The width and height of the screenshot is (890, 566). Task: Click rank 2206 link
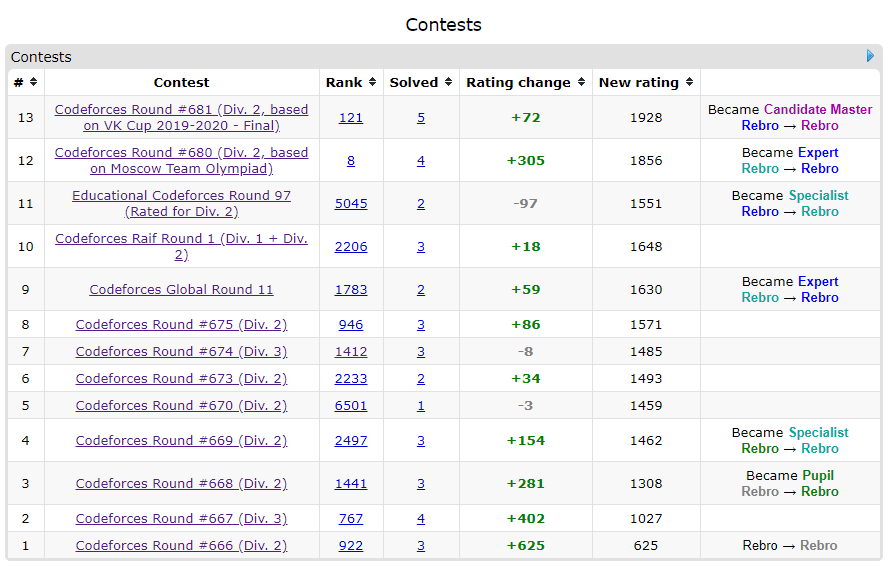tap(351, 246)
